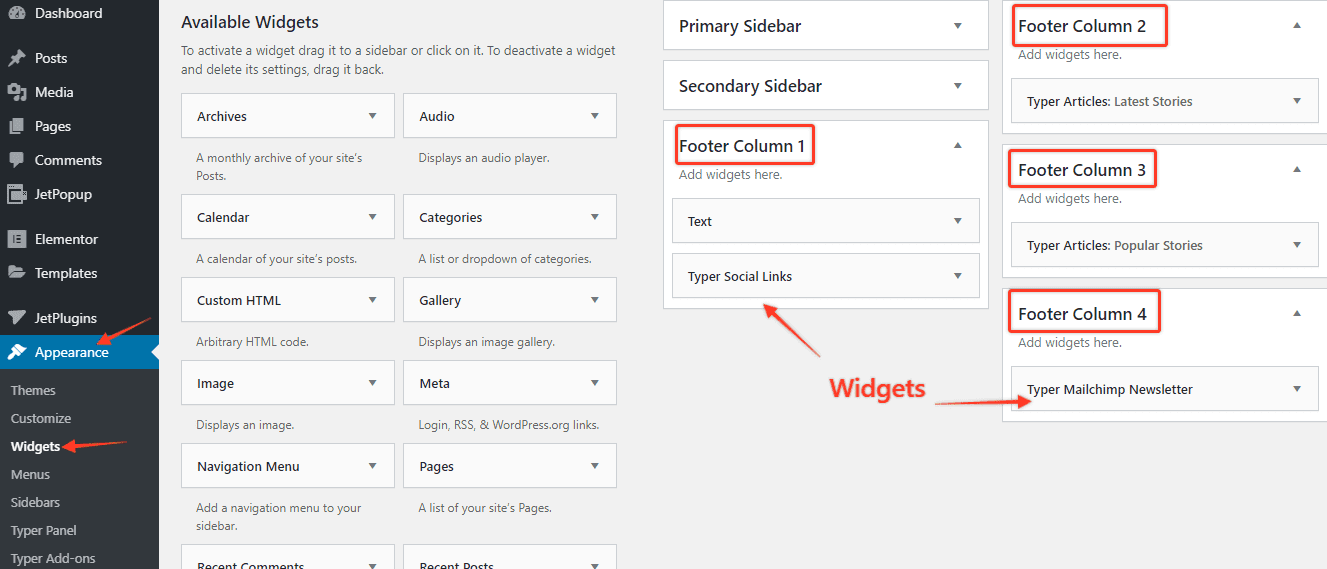Click the Media icon in sidebar

(x=17, y=92)
